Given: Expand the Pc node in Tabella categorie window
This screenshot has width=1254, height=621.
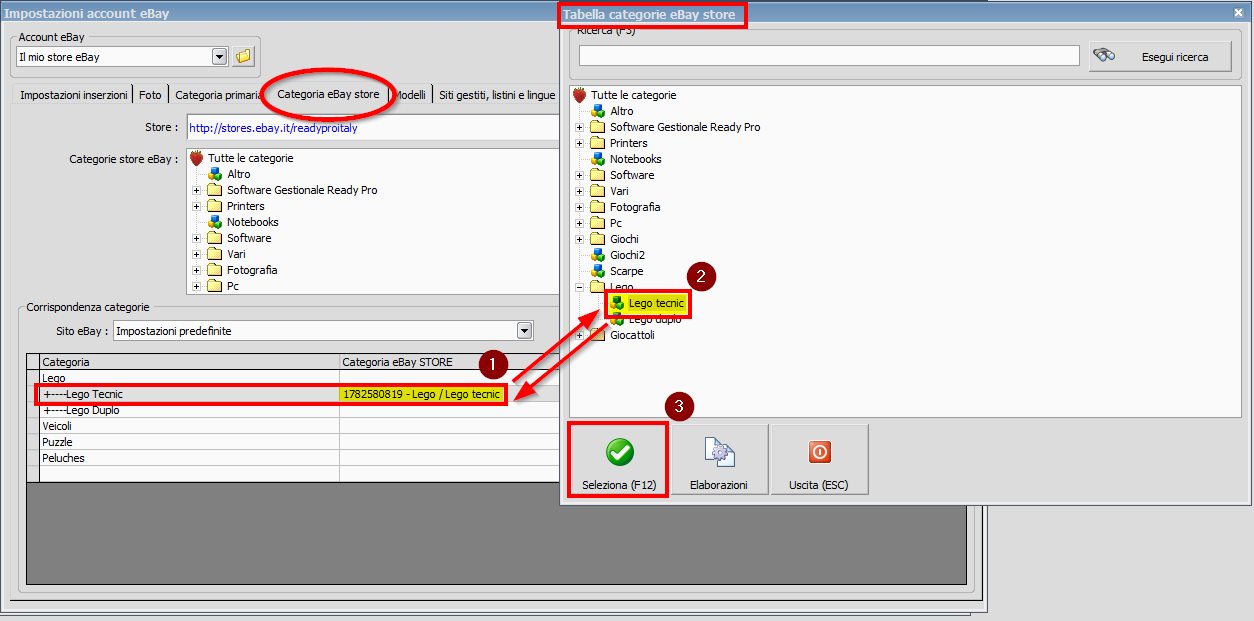Looking at the screenshot, I should 580,223.
